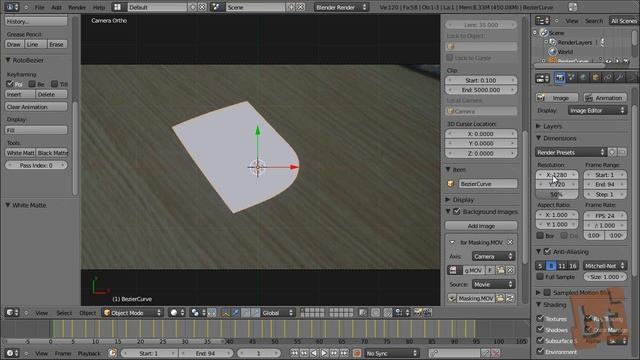Open the Select menu in 3D view

click(64, 313)
